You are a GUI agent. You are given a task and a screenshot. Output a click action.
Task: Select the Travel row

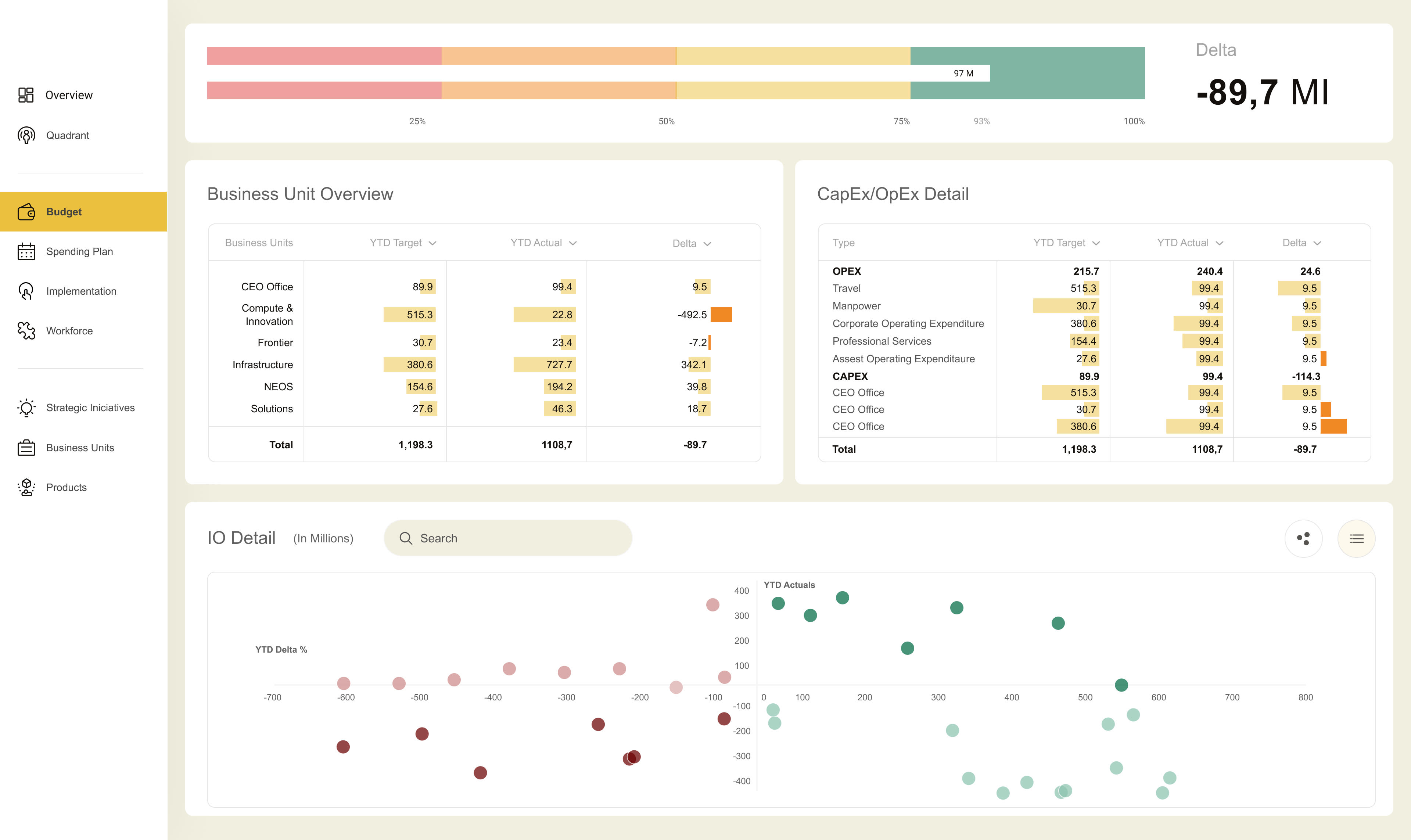[1094, 288]
